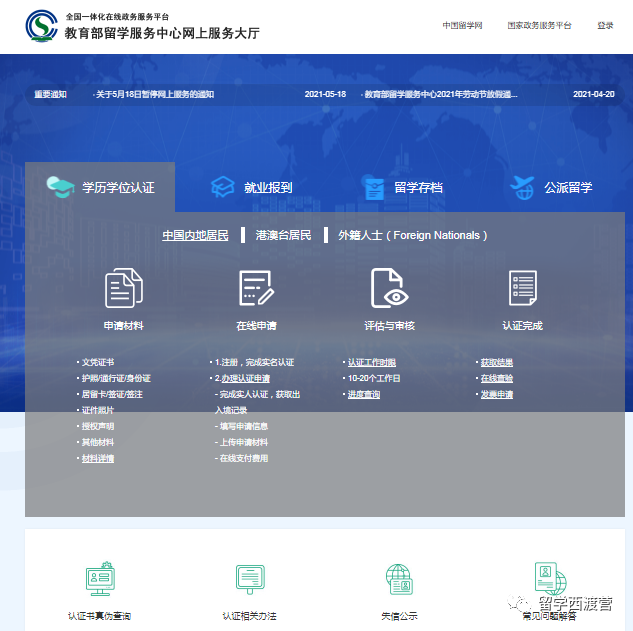Viewport: 633px width, 631px height.
Task: Click the checklist icon above 认证完成
Action: (523, 288)
